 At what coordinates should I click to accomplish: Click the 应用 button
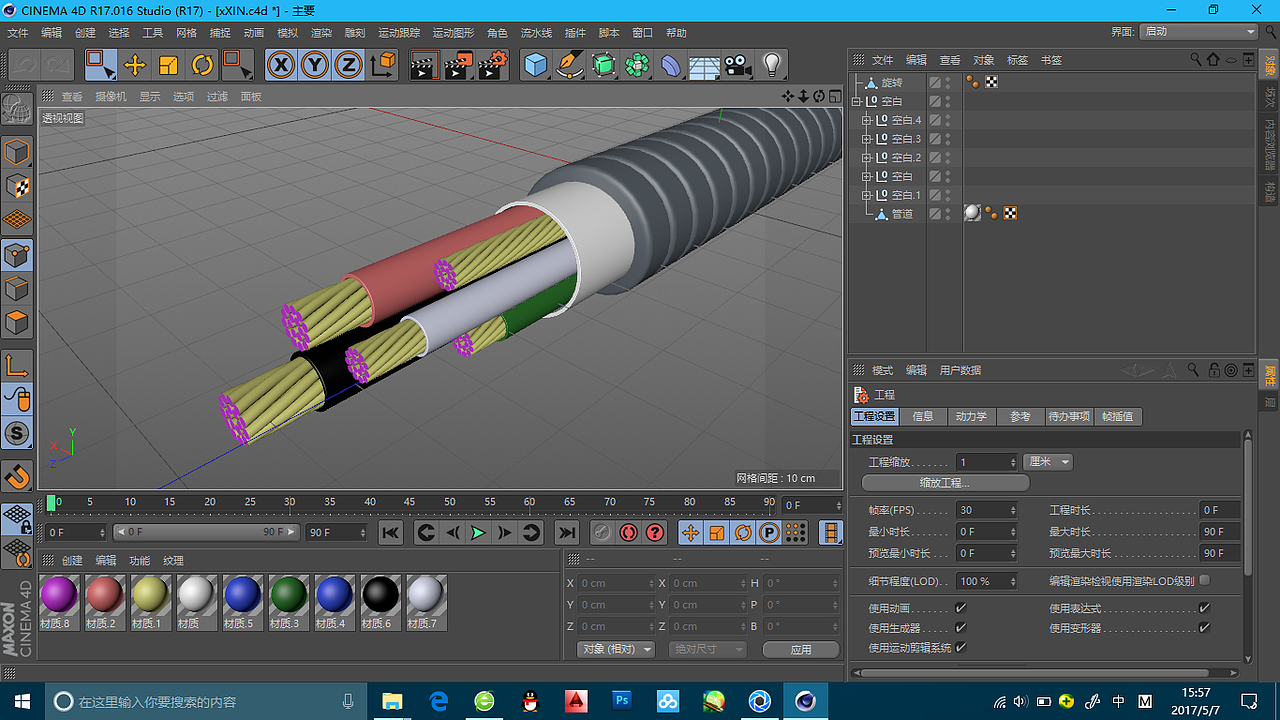[801, 649]
